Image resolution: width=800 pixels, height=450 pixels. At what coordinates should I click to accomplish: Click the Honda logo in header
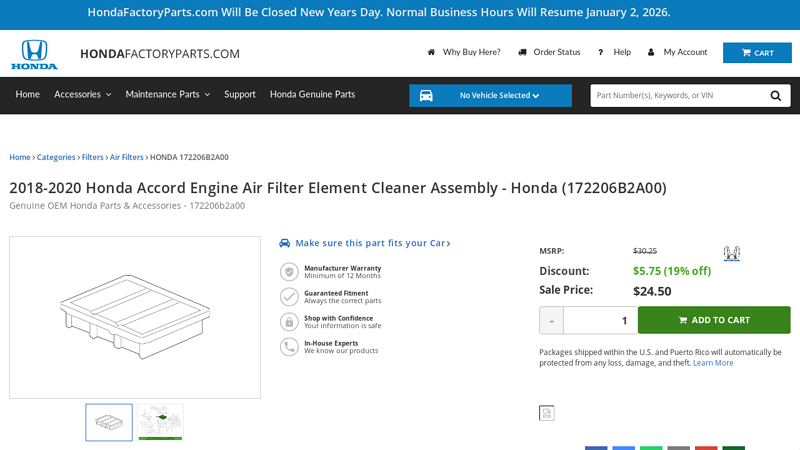(x=34, y=54)
